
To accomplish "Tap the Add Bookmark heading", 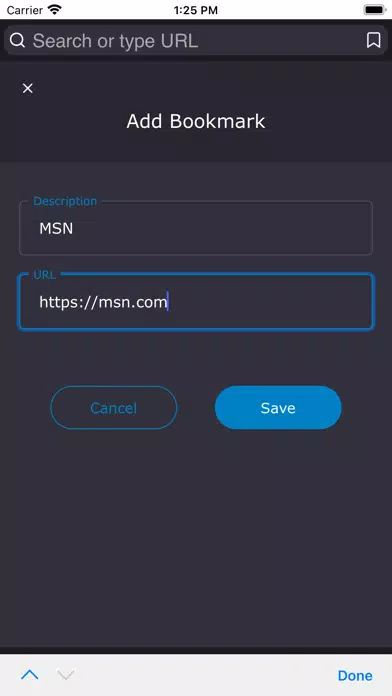I will (x=196, y=121).
